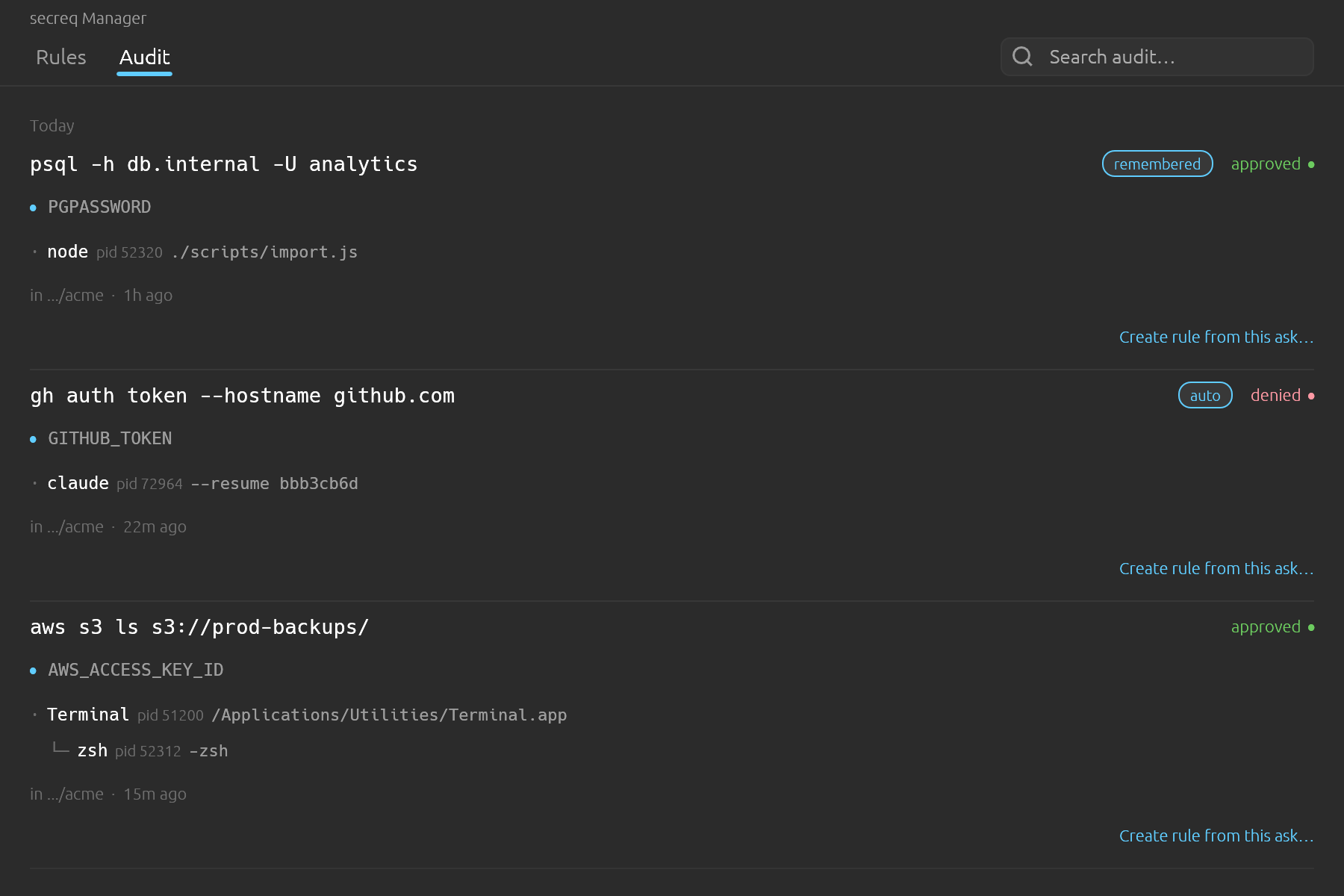
Task: Open Create rule link for gh auth entry
Action: 1216,568
